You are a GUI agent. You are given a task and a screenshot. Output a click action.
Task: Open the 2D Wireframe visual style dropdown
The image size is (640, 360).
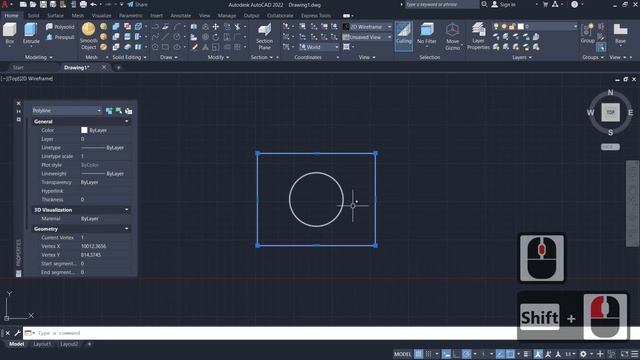pyautogui.click(x=367, y=27)
